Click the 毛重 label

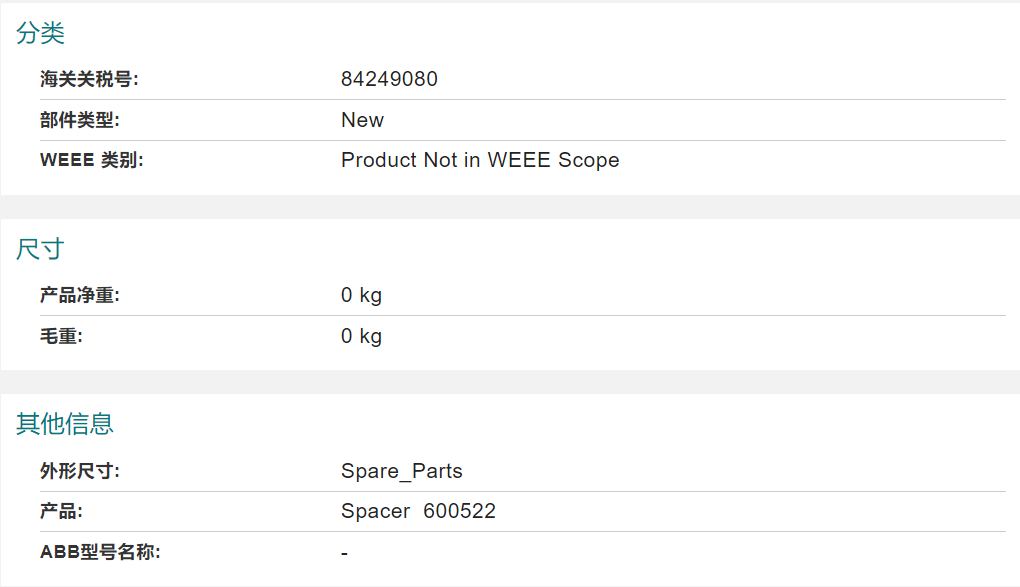point(61,336)
